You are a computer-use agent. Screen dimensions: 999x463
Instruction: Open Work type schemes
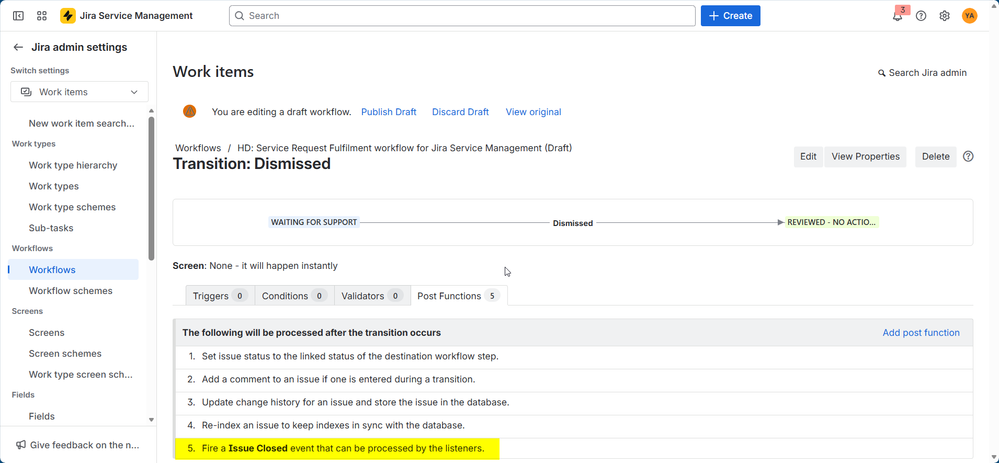coord(72,207)
